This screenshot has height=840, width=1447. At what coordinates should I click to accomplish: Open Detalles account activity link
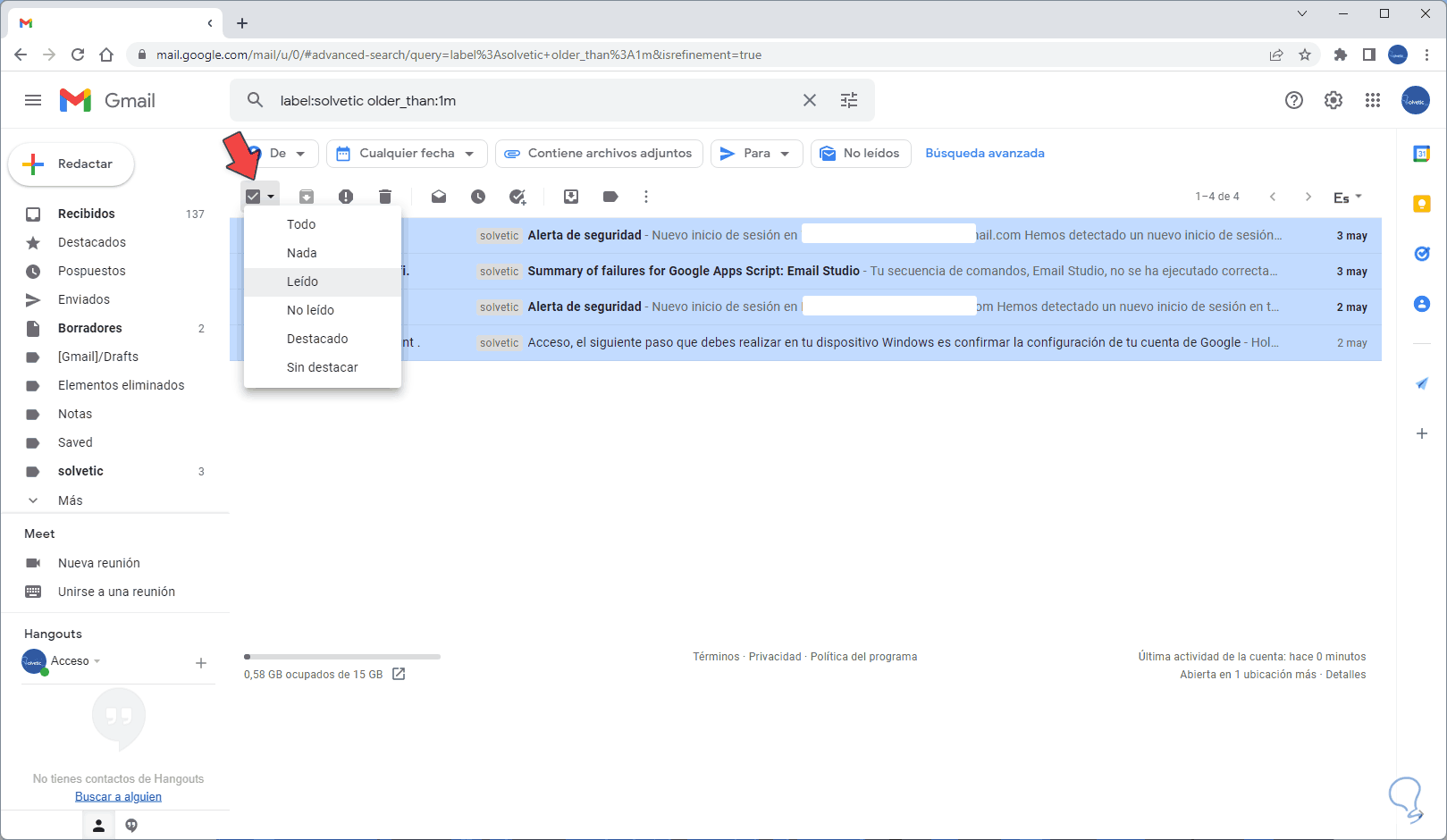(x=1346, y=675)
